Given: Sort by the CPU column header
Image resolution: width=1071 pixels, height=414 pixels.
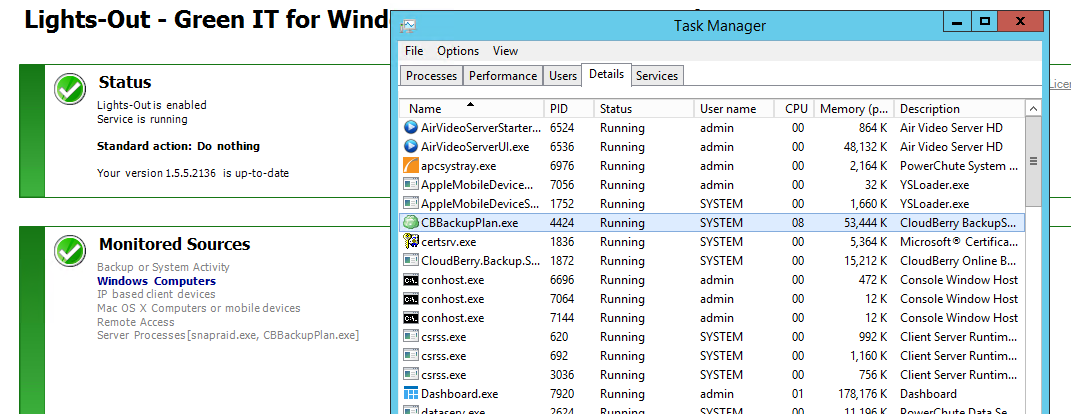Looking at the screenshot, I should point(794,109).
